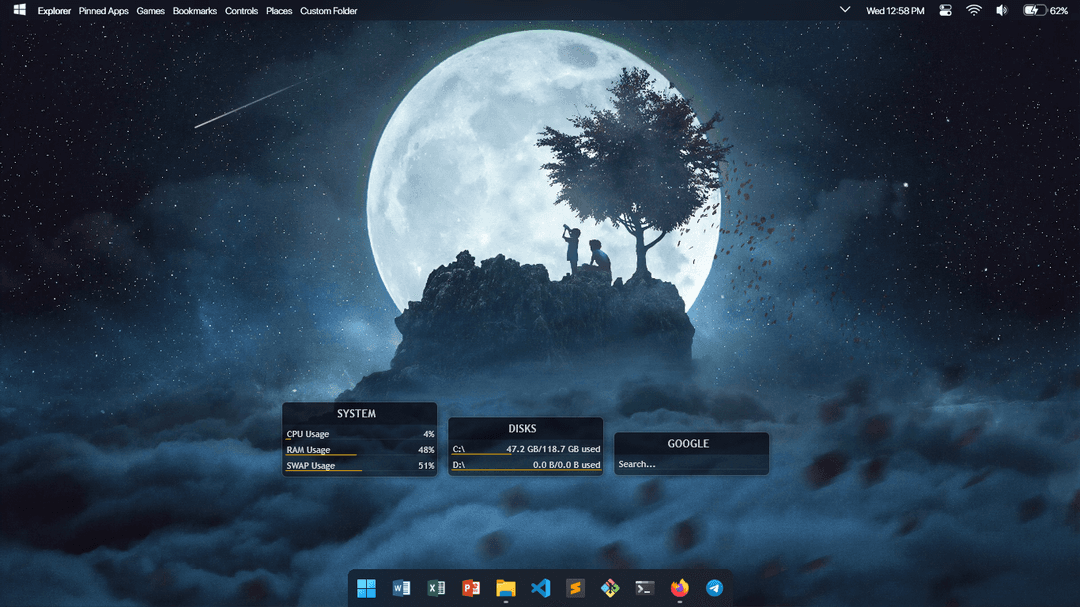The width and height of the screenshot is (1080, 607).
Task: Click the CPU 4% value
Action: 428,434
